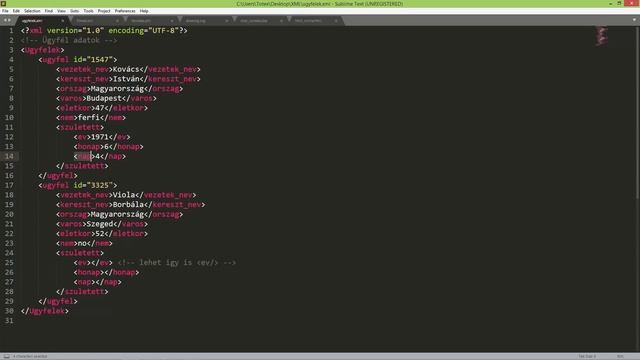Open the View menu
This screenshot has height=360, width=640.
pyautogui.click(x=61, y=11)
